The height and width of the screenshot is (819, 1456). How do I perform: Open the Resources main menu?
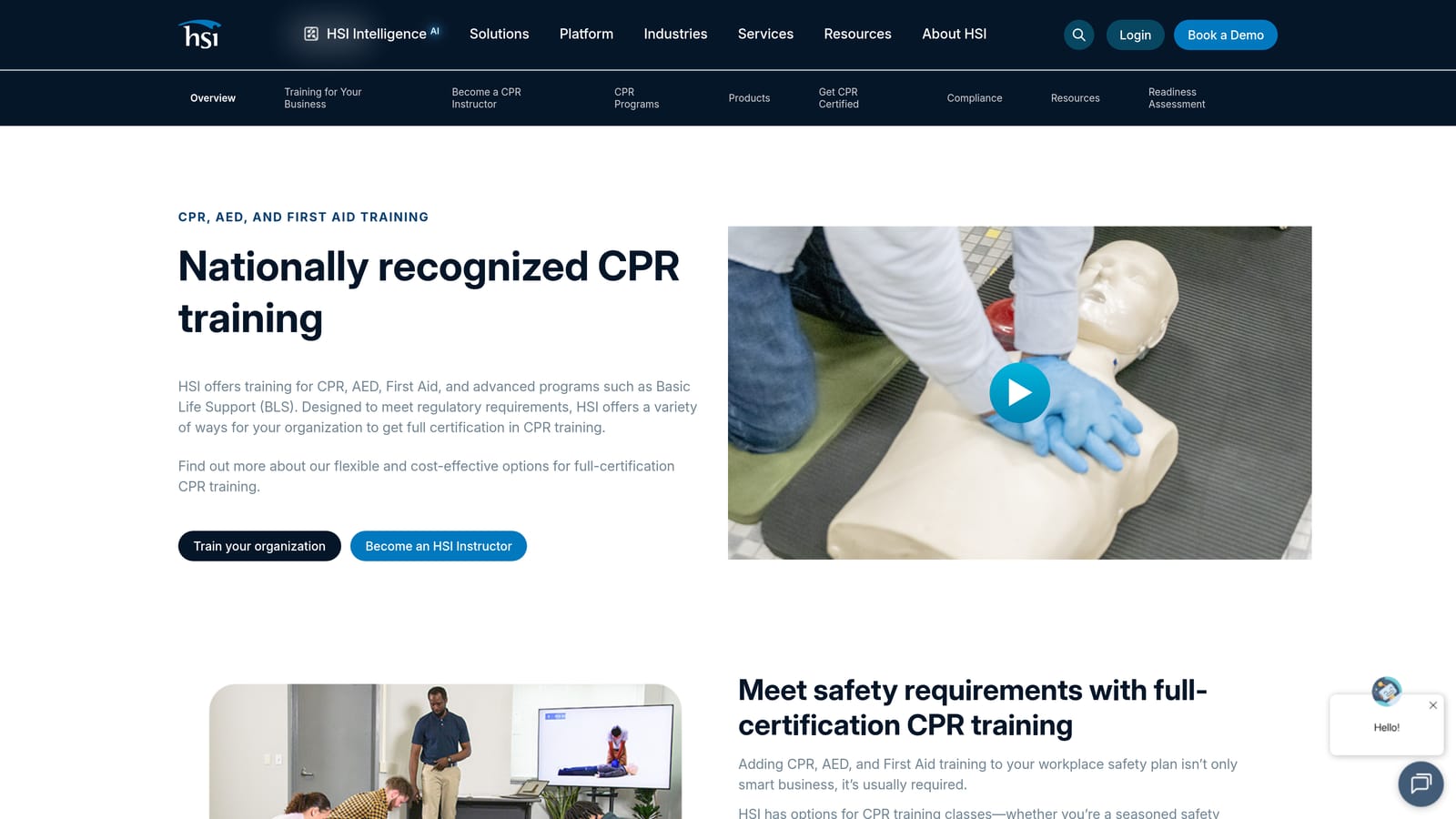pos(857,34)
